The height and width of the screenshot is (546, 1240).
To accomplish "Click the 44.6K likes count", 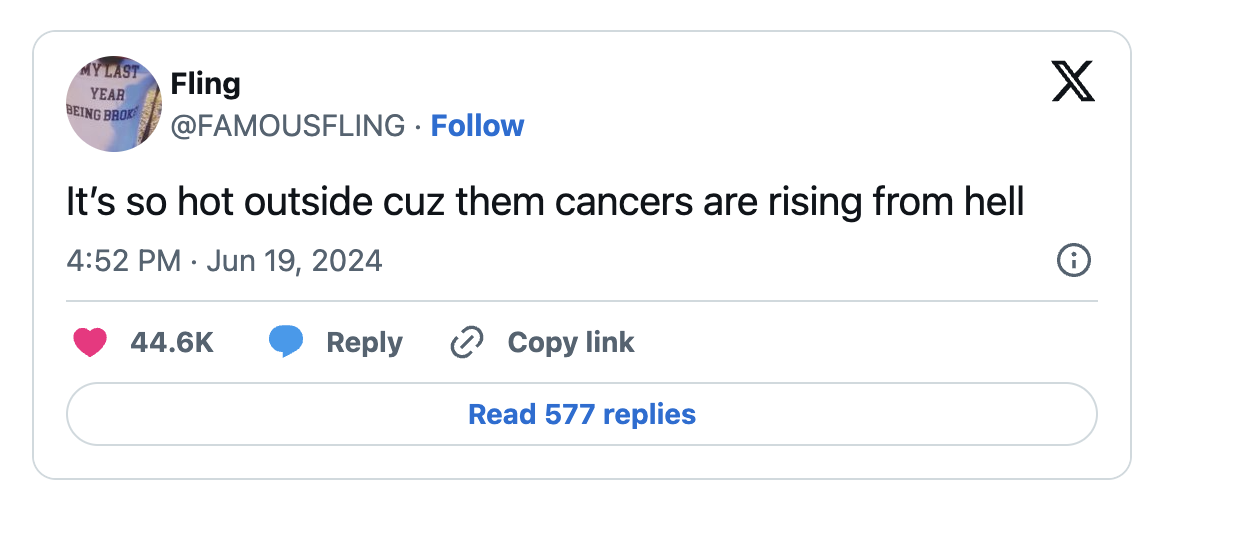I will point(172,342).
